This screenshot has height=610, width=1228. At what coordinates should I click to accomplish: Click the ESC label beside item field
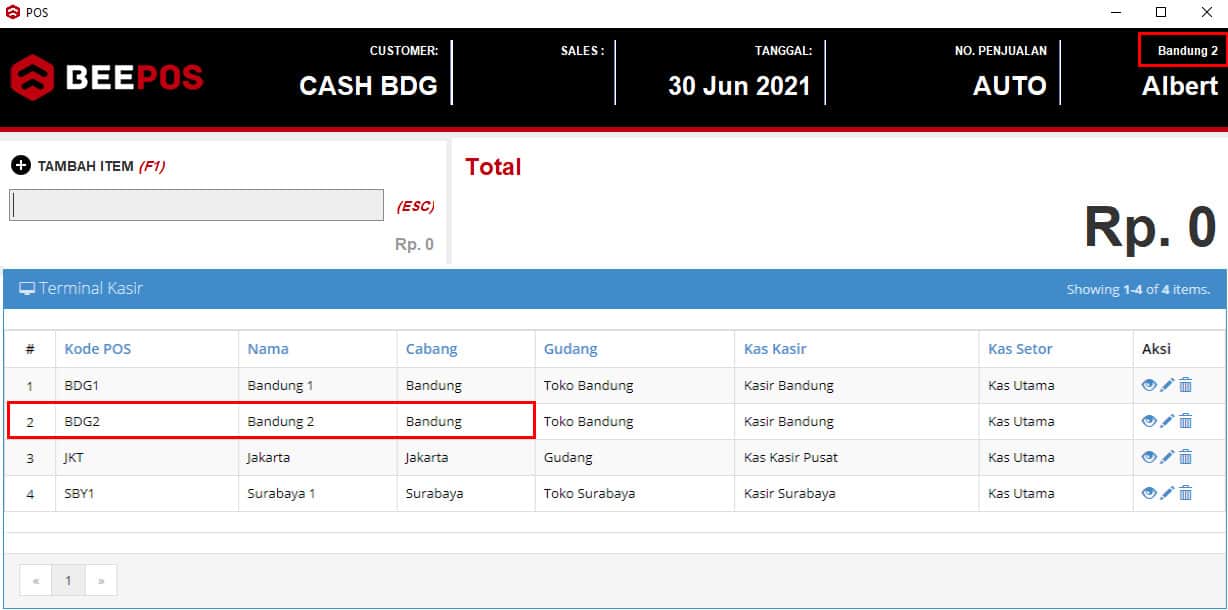415,207
